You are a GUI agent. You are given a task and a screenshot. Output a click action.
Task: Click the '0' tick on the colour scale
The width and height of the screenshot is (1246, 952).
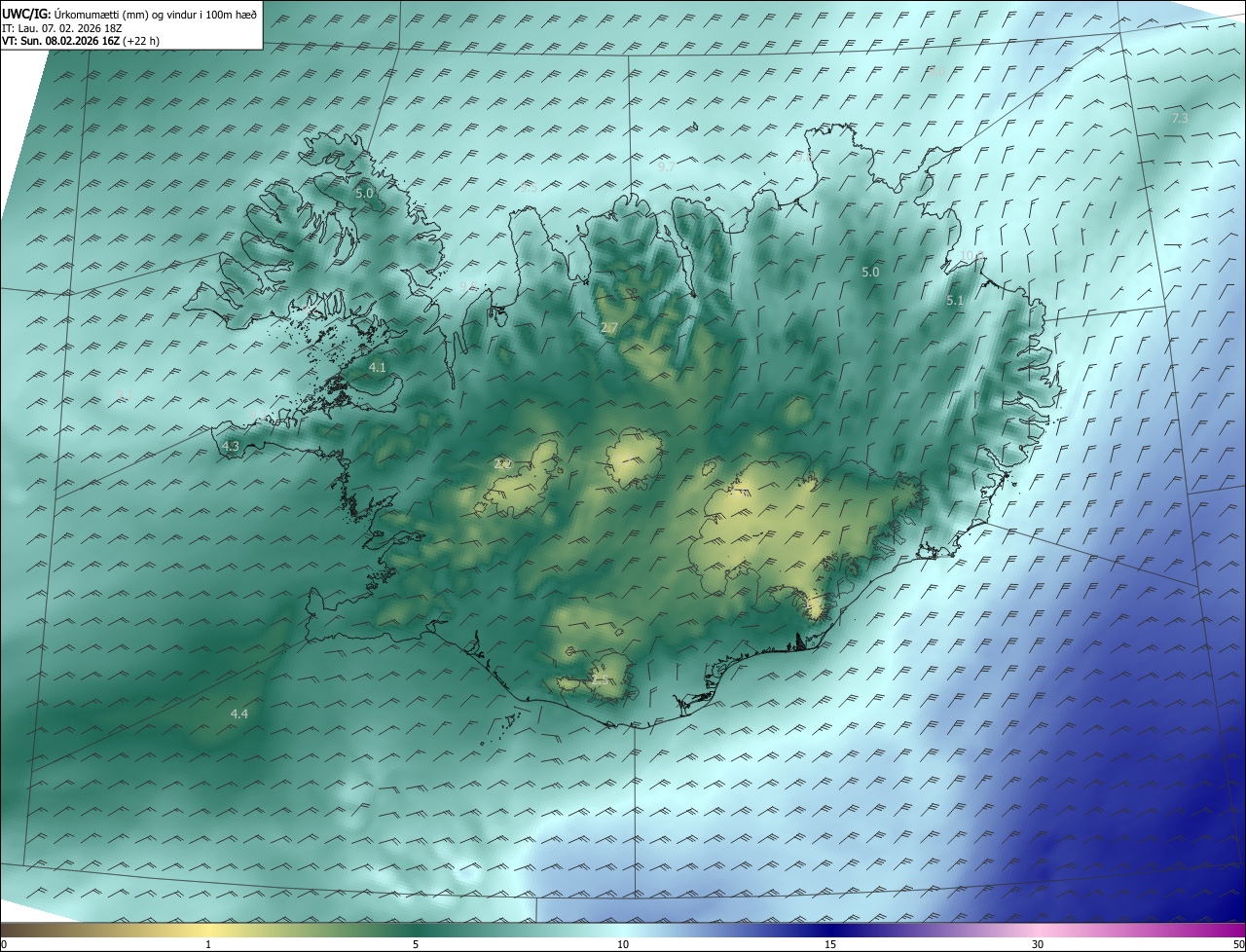4,944
